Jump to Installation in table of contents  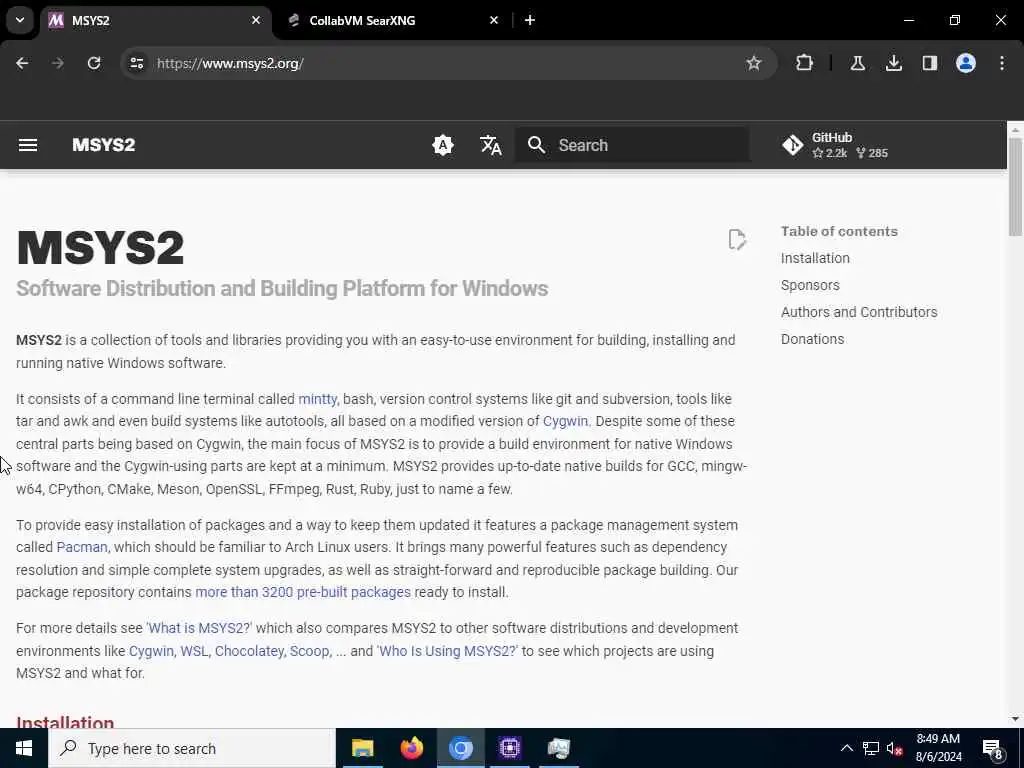815,258
